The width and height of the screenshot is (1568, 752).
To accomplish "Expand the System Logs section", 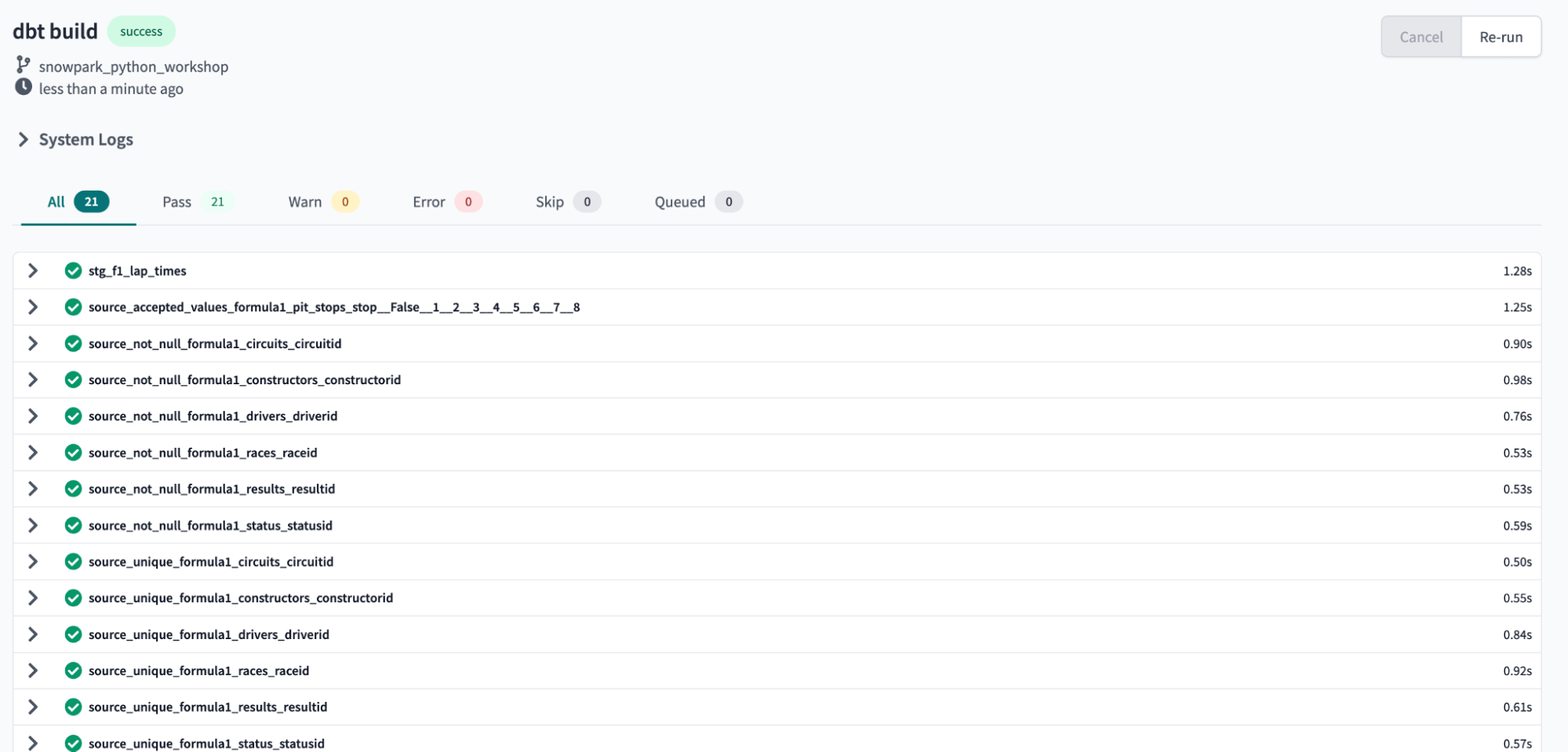I will (x=24, y=140).
